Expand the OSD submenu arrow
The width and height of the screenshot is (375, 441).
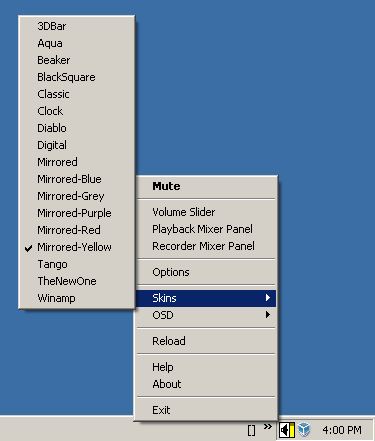pos(268,315)
